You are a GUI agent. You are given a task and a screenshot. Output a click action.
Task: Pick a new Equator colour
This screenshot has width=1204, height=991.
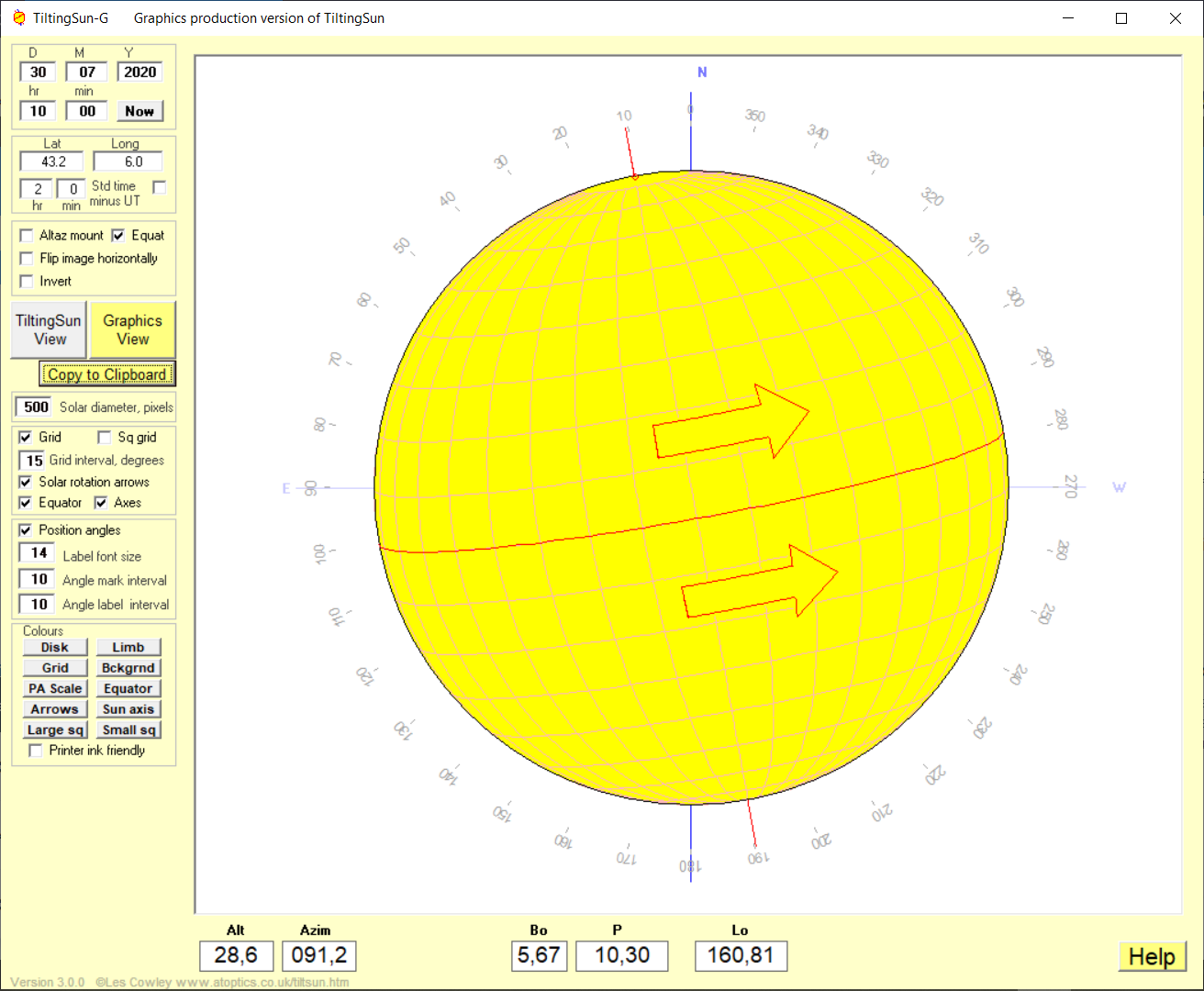point(128,688)
